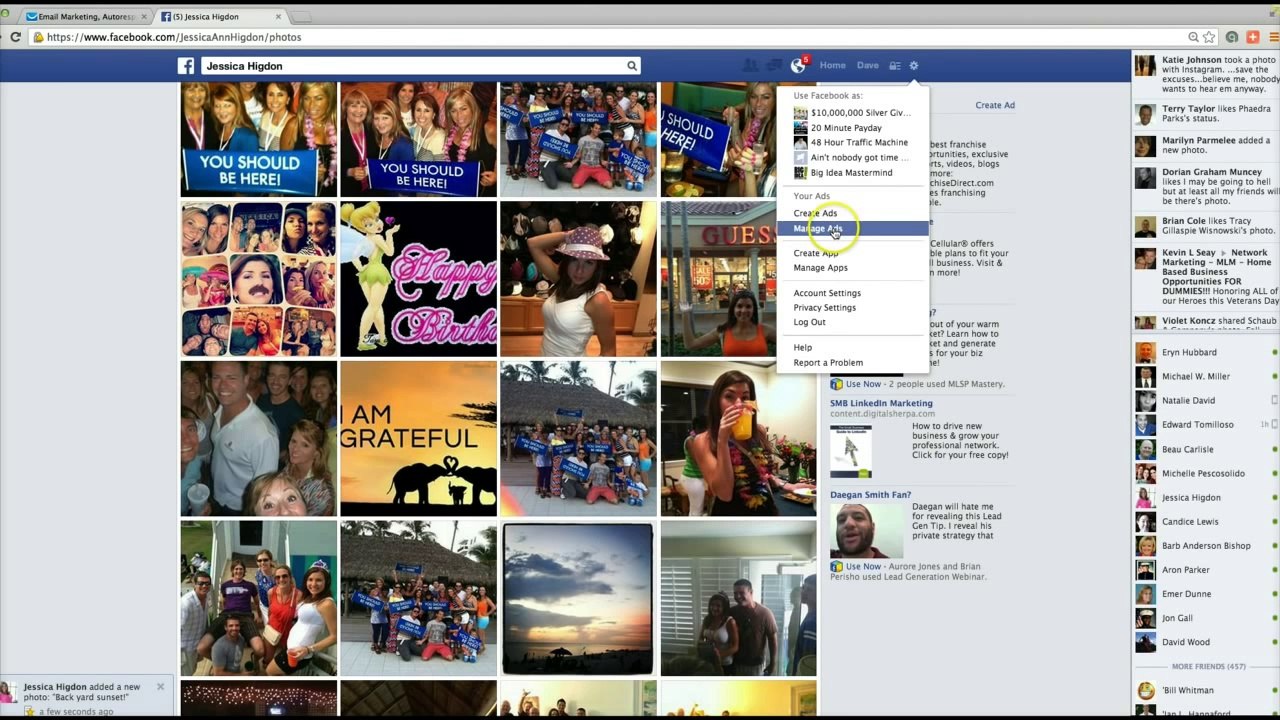Click the zoom magnifier icon in address bar
This screenshot has height=720, width=1280.
pyautogui.click(x=1193, y=37)
